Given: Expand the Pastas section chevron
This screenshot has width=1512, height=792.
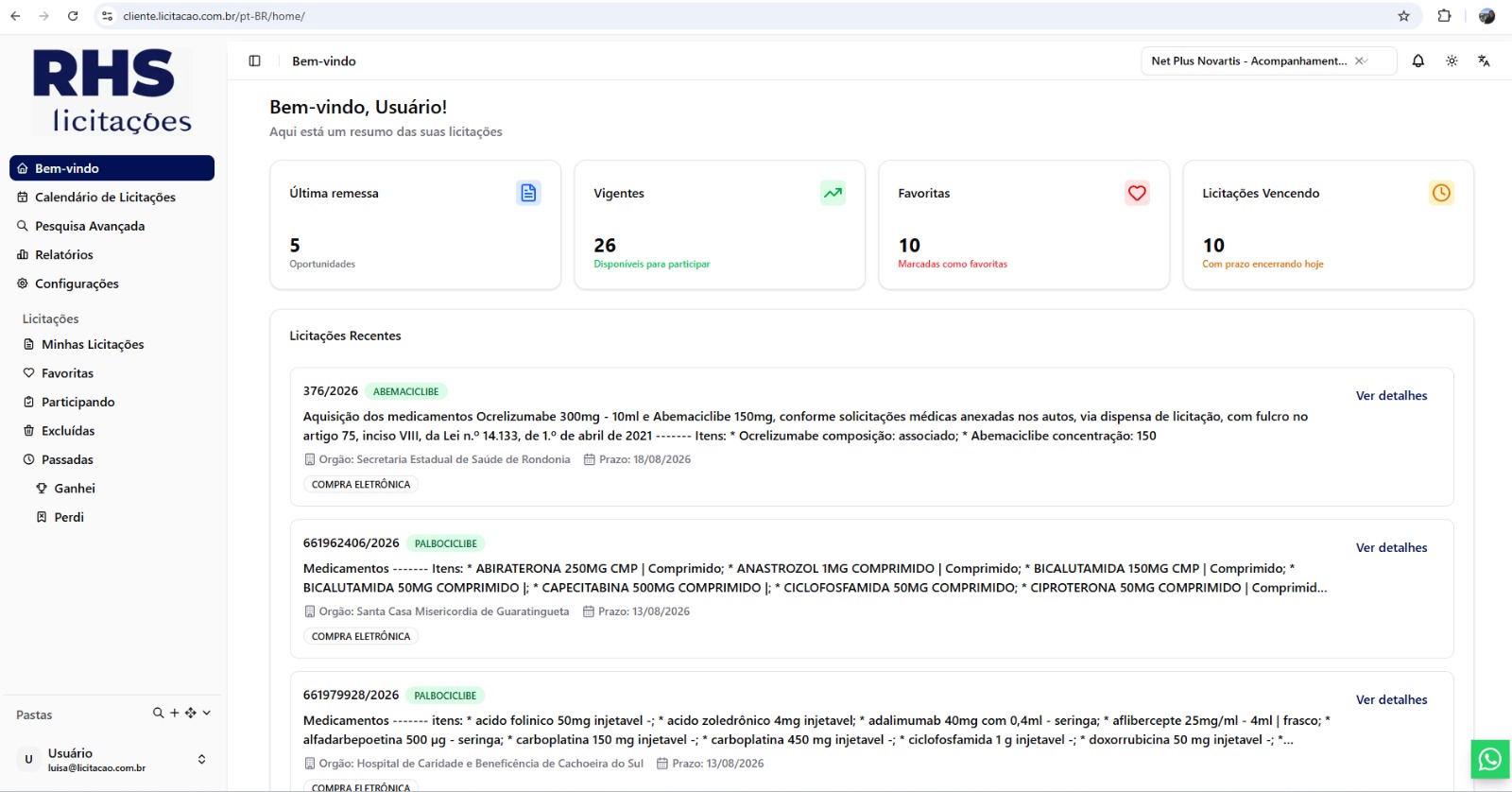Looking at the screenshot, I should point(206,713).
